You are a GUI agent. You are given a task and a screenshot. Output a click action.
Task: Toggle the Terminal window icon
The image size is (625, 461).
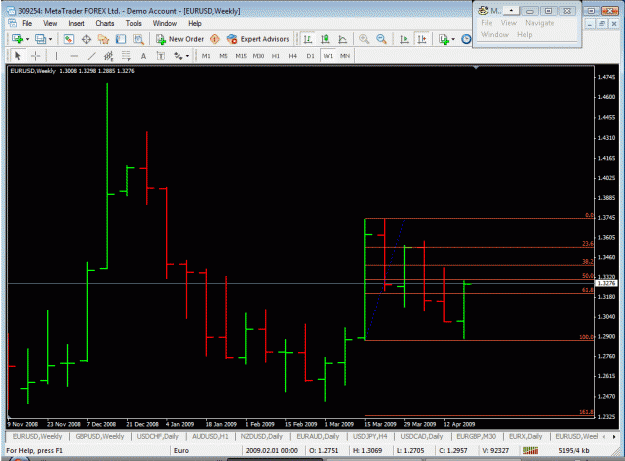121,39
